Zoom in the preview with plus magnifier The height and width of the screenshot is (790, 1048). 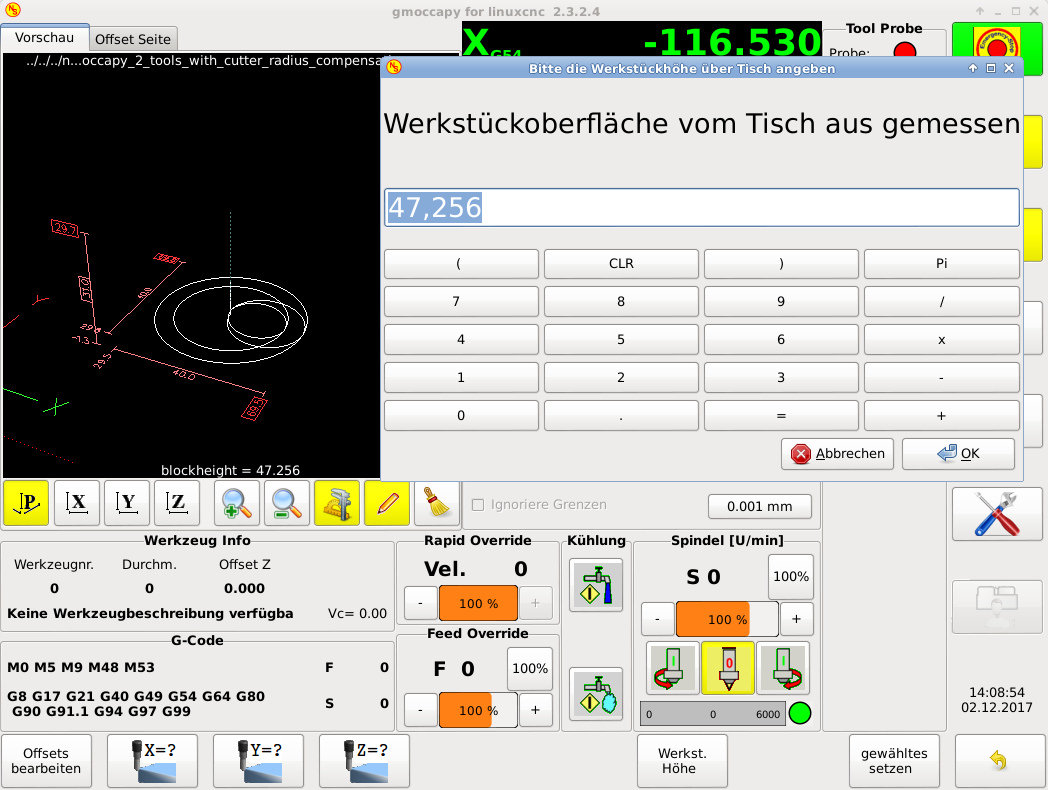point(237,503)
